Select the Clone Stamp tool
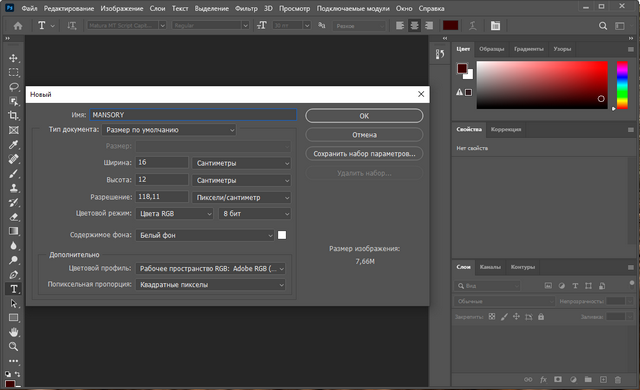The height and width of the screenshot is (390, 640). tap(13, 188)
